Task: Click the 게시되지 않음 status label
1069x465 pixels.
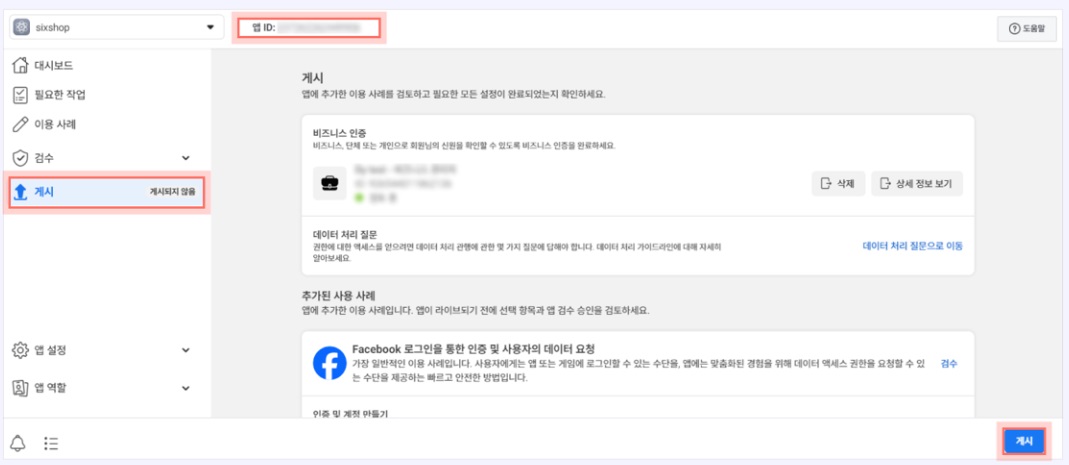Action: click(x=172, y=193)
